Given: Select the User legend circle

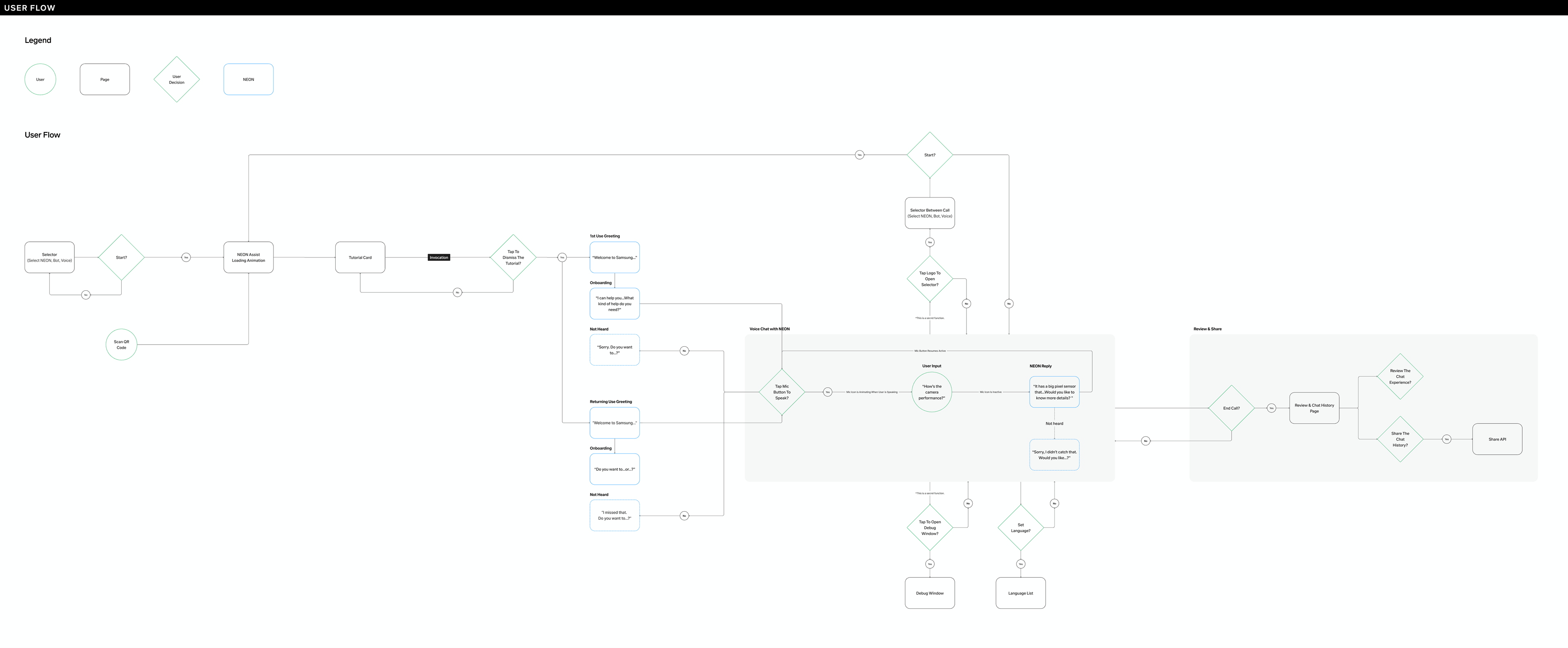Looking at the screenshot, I should 40,79.
